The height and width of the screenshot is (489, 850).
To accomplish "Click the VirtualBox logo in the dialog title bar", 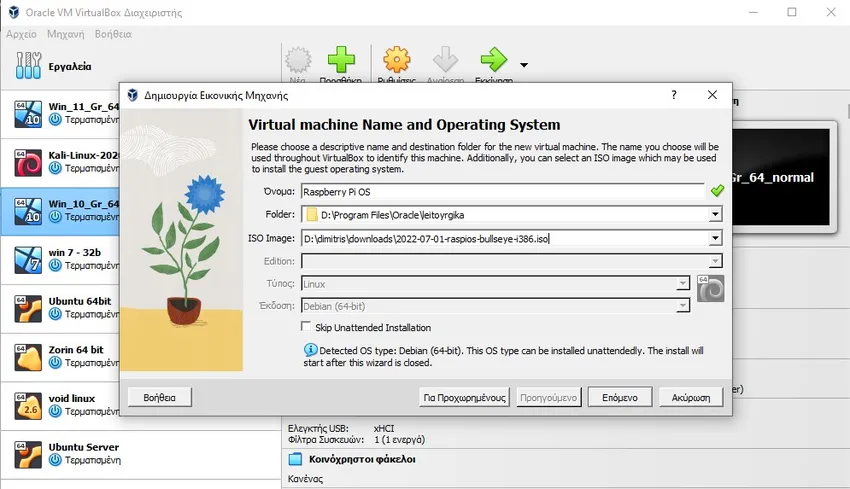I will 133,95.
